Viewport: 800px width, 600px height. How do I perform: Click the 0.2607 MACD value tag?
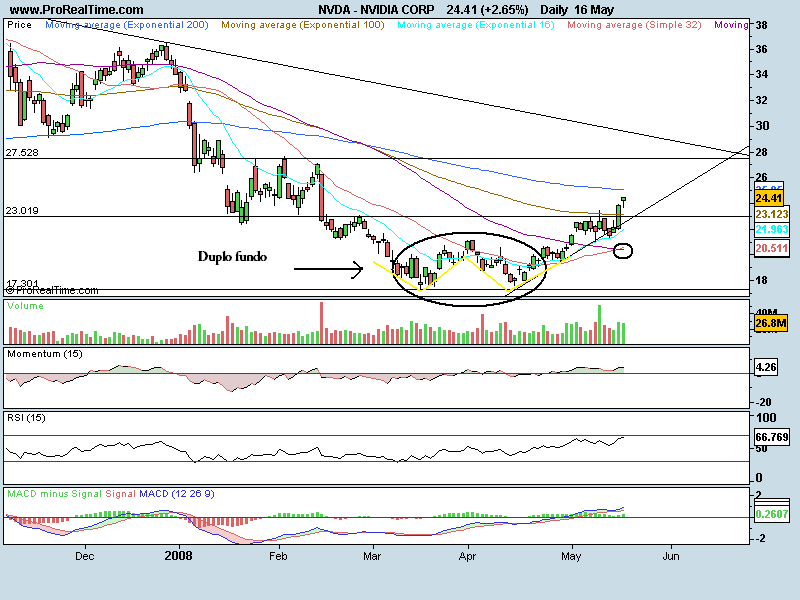(771, 514)
